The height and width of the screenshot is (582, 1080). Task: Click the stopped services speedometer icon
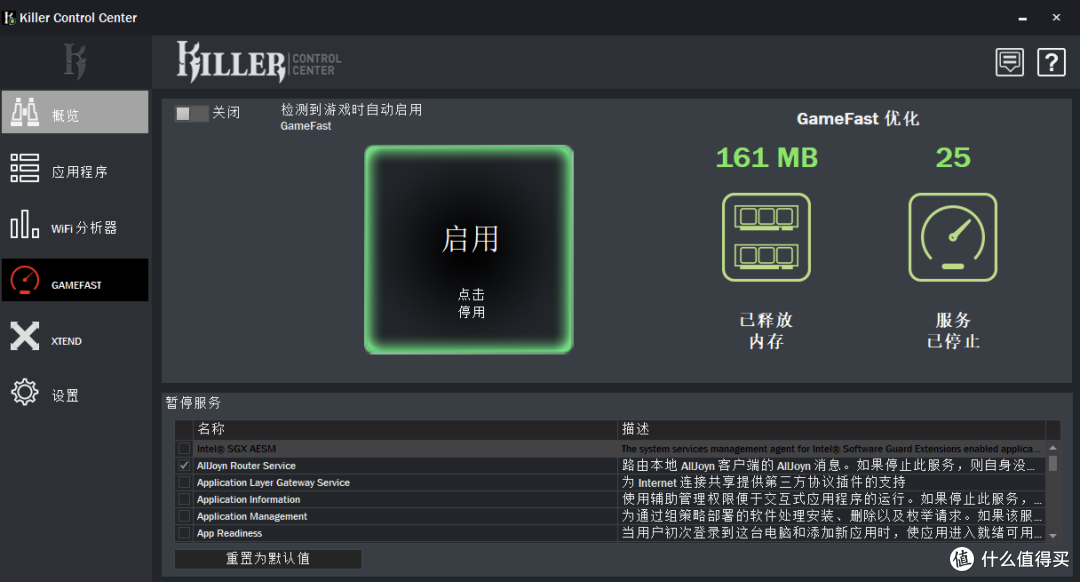[953, 237]
